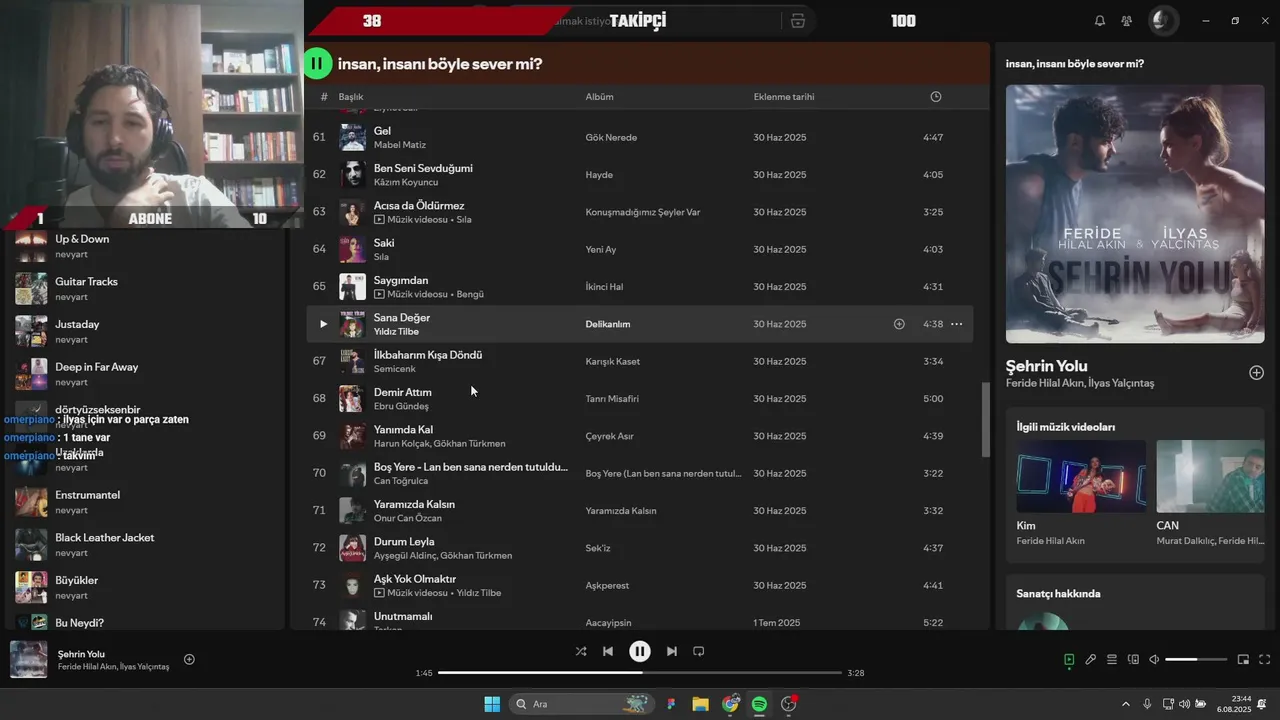This screenshot has width=1280, height=720.
Task: Click the taskbar search box Ara
Action: coord(580,704)
